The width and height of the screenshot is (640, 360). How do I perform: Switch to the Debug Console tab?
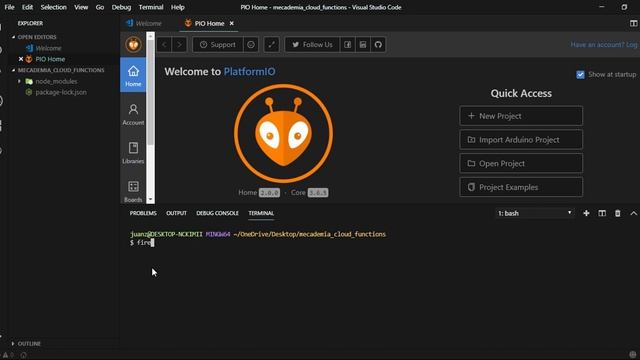(217, 213)
